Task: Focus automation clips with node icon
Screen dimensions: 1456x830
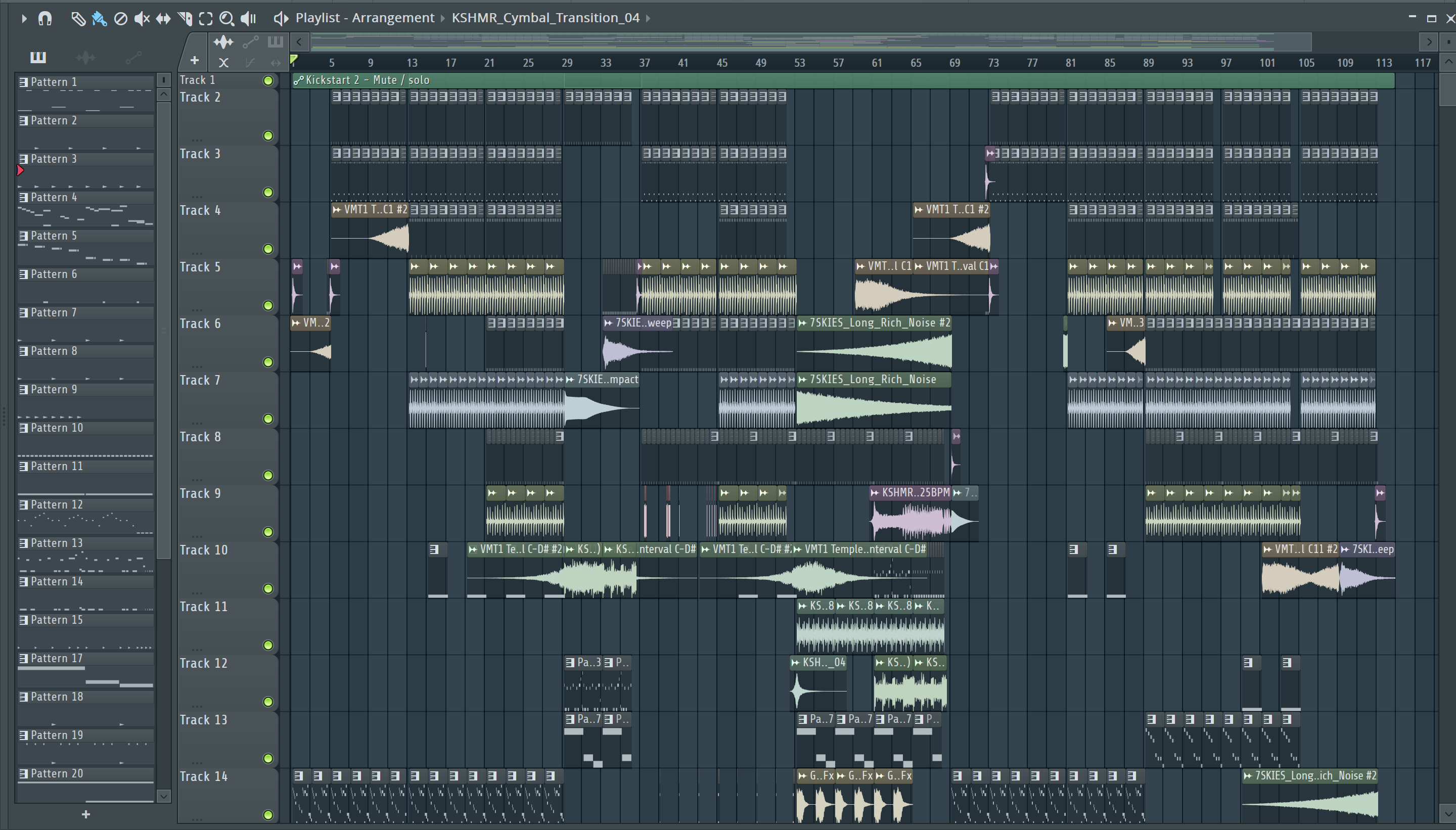Action: (250, 41)
